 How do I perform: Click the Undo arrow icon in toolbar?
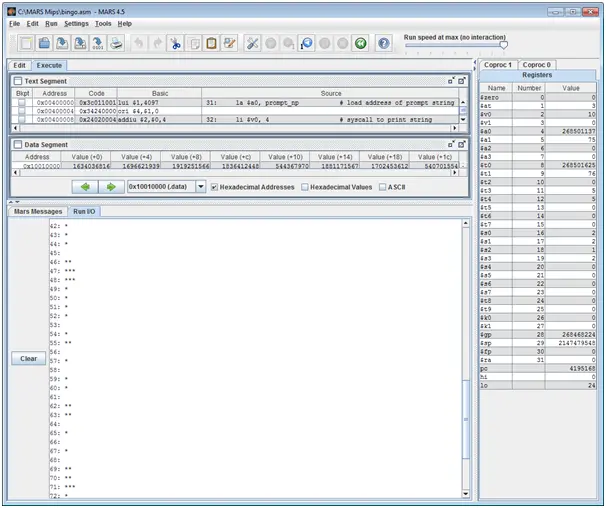(x=139, y=43)
